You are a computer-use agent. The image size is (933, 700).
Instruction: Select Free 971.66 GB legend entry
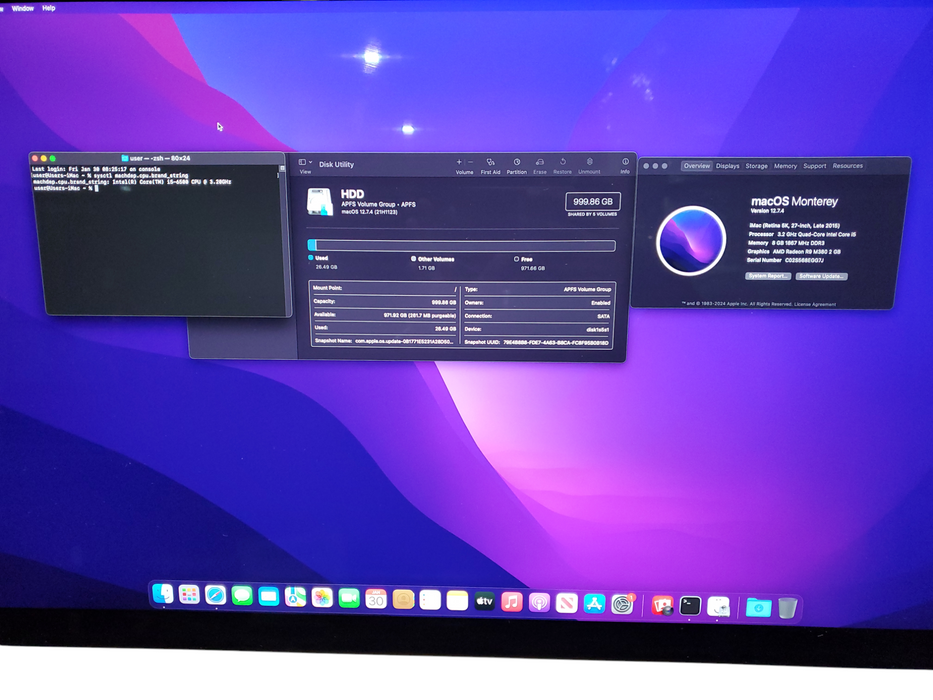point(529,264)
